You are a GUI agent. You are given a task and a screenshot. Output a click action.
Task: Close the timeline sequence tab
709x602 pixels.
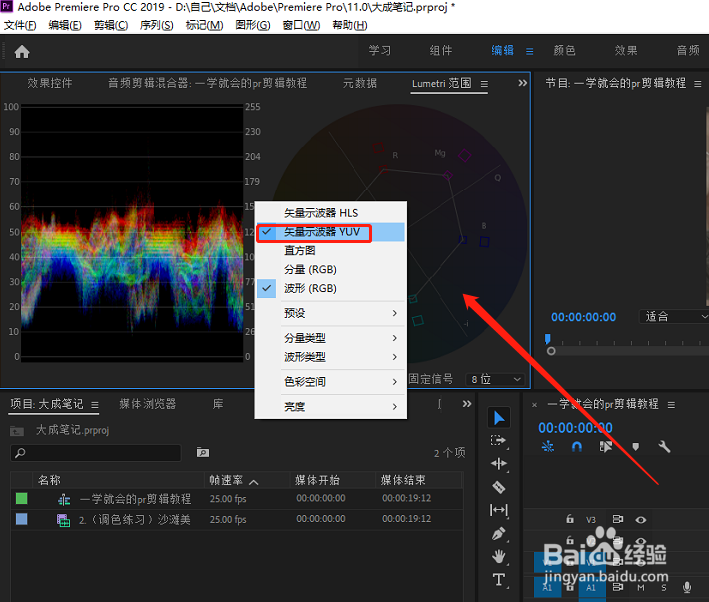(534, 405)
